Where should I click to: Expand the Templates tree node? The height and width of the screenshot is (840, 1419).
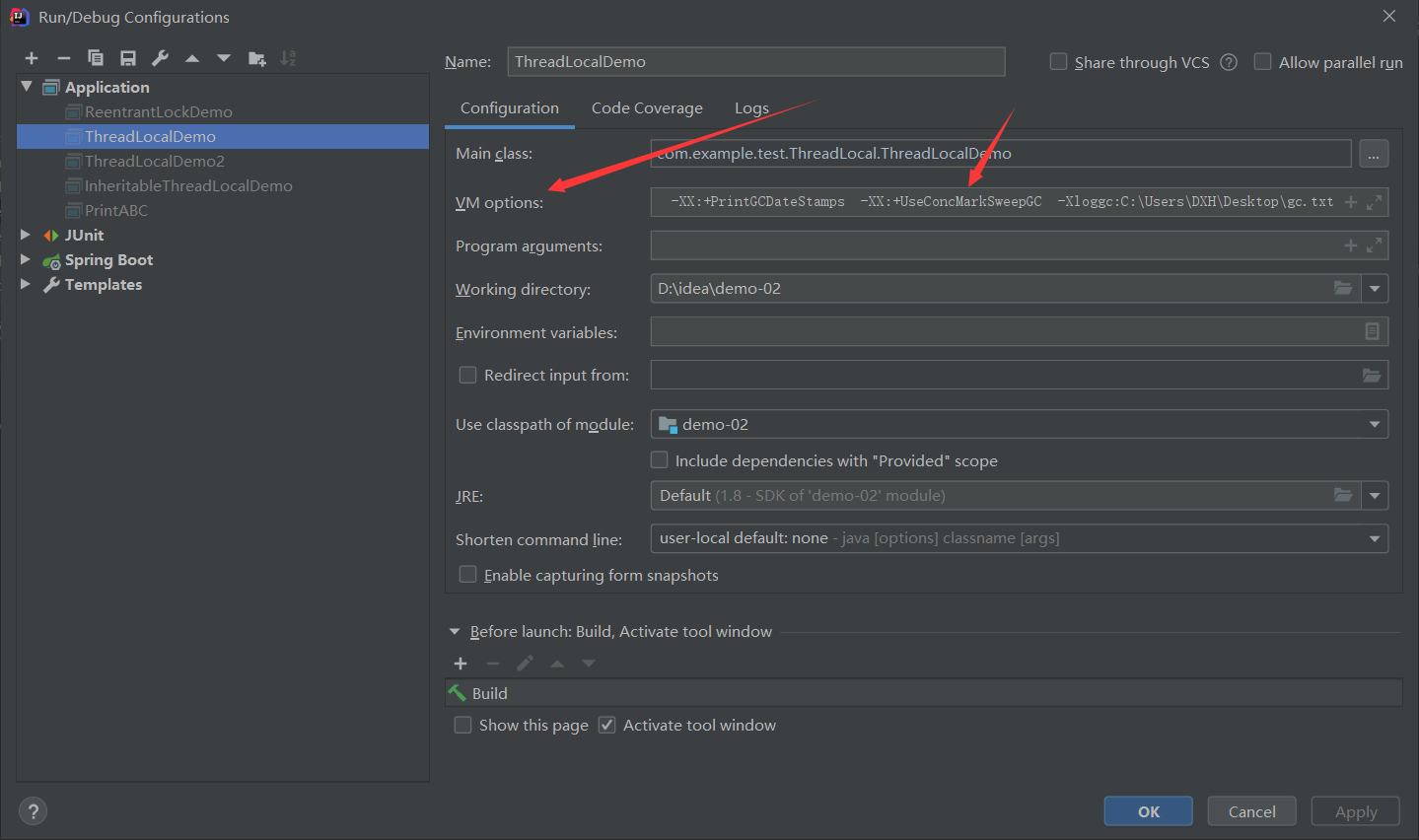(27, 284)
